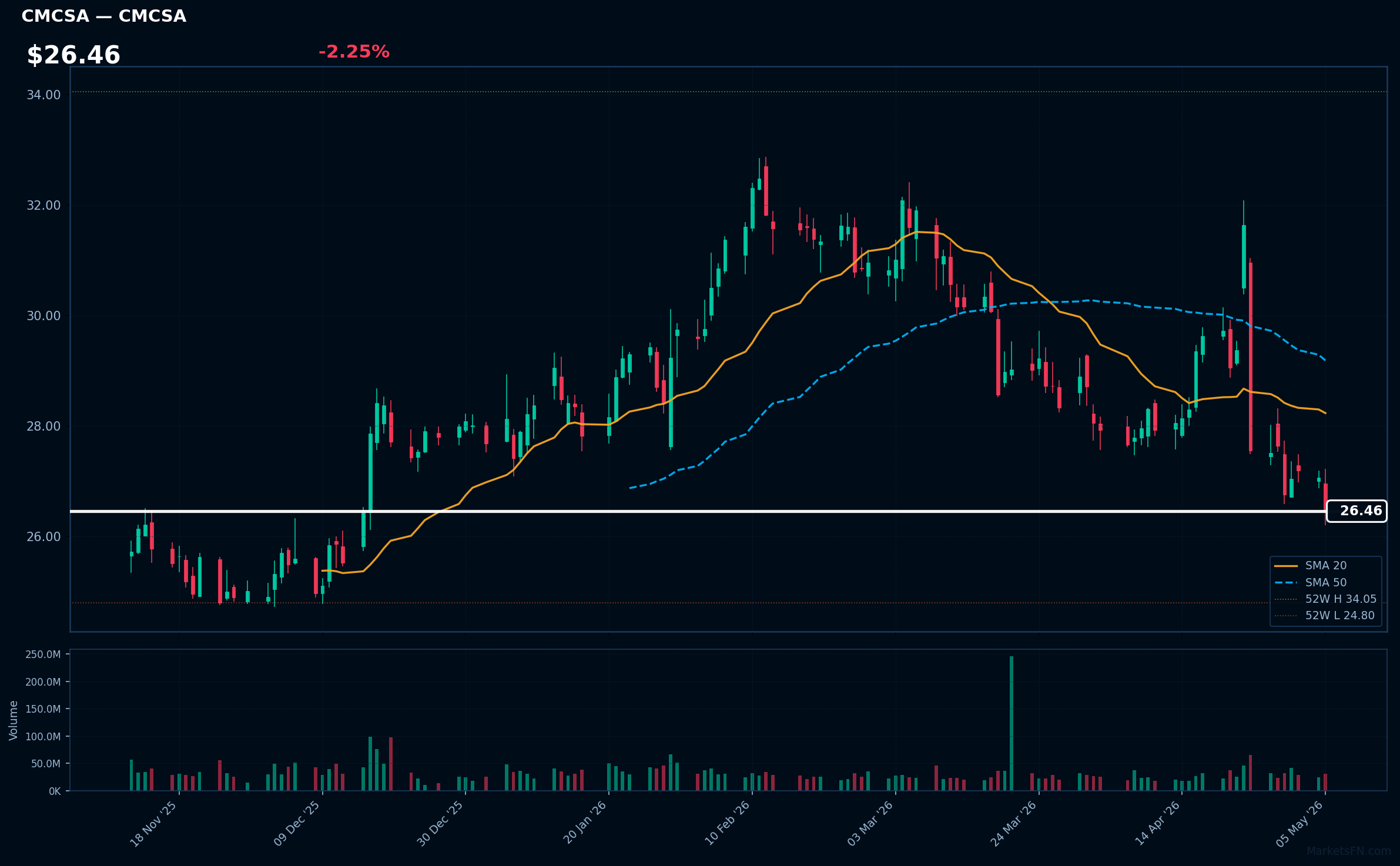Click the 200.0M volume axis label
Image resolution: width=1400 pixels, height=866 pixels.
[x=43, y=682]
